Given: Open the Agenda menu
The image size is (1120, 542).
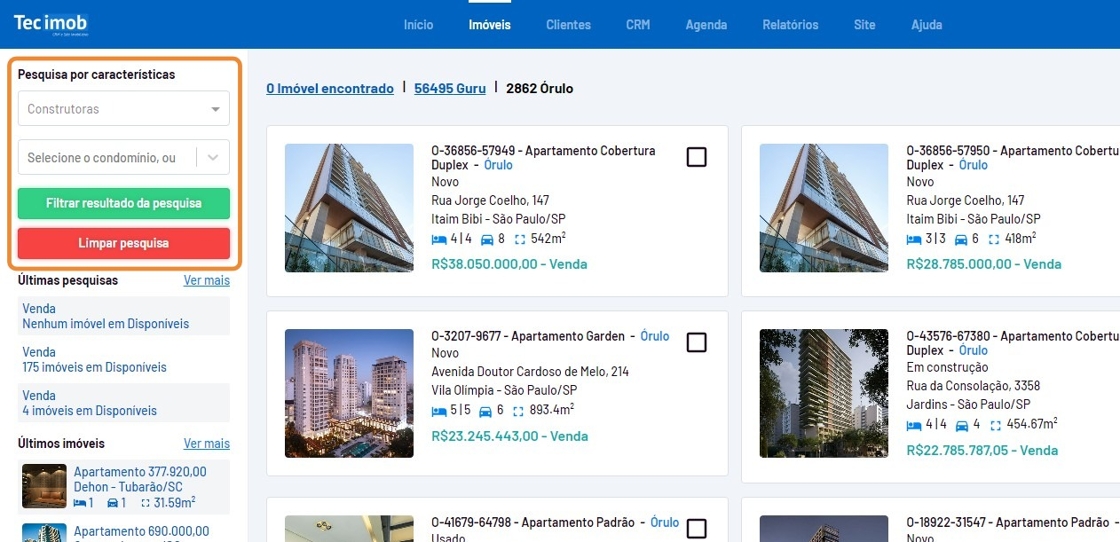Looking at the screenshot, I should pos(706,25).
